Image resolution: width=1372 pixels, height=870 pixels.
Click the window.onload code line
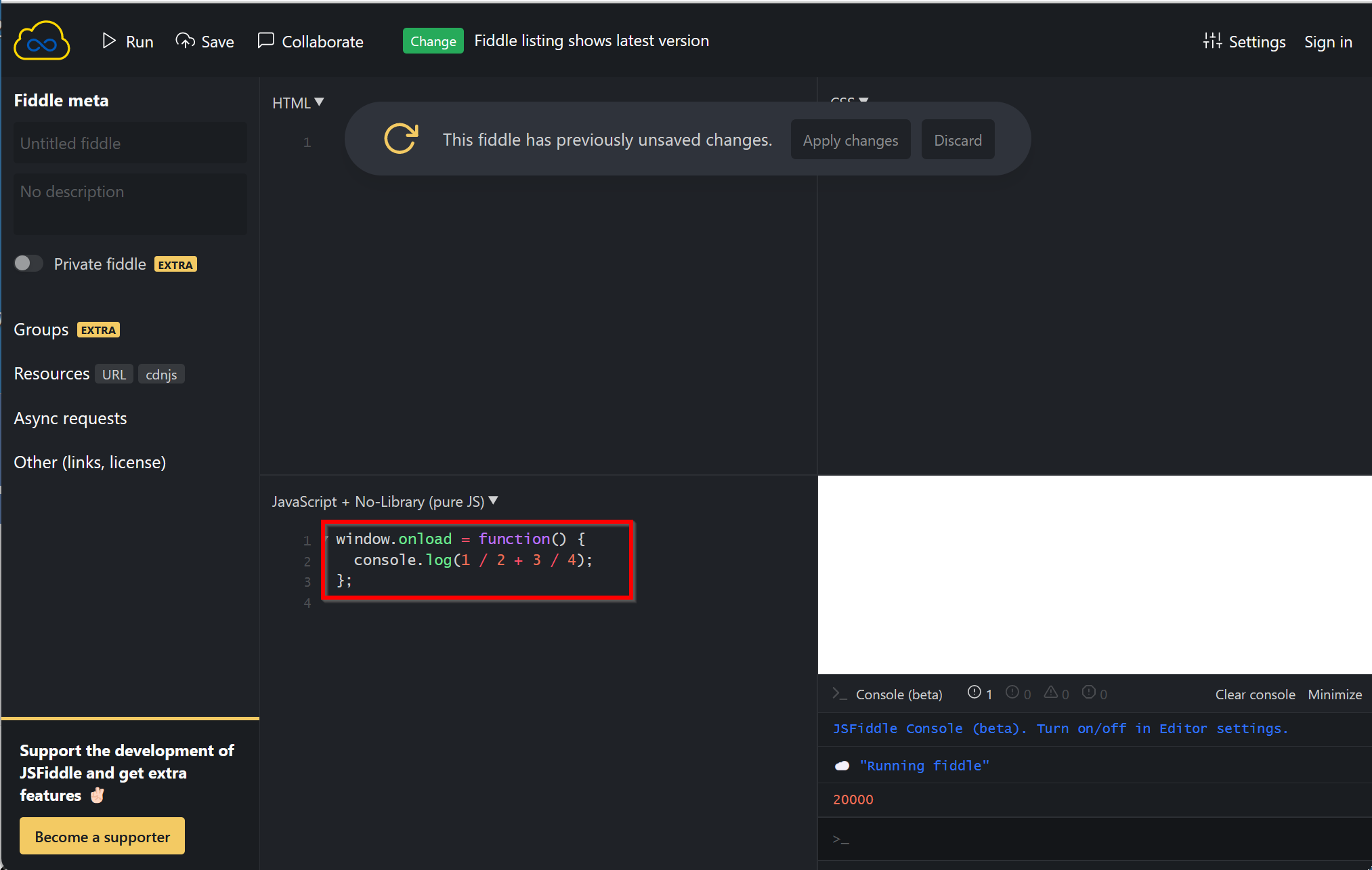pos(460,539)
